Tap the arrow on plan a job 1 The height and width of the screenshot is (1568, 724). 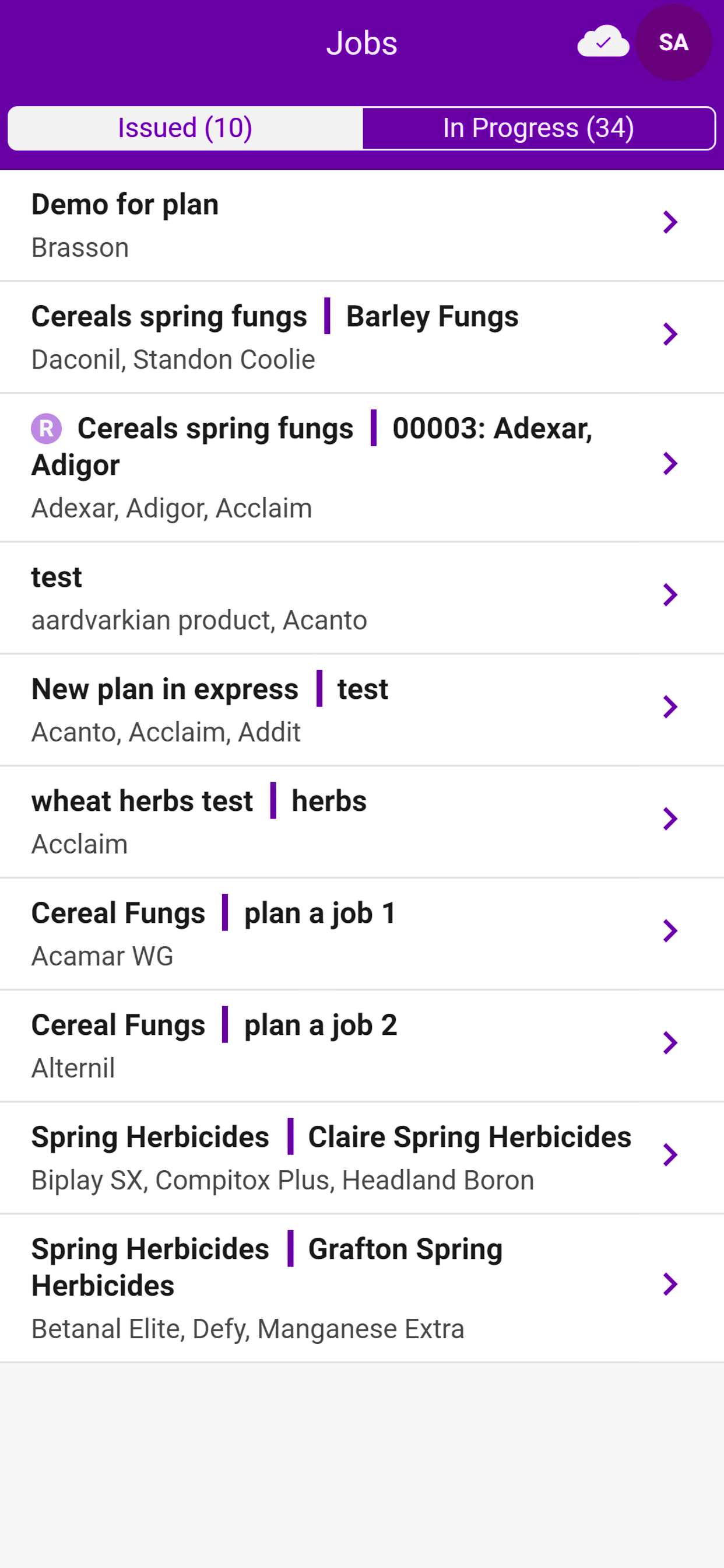[670, 930]
